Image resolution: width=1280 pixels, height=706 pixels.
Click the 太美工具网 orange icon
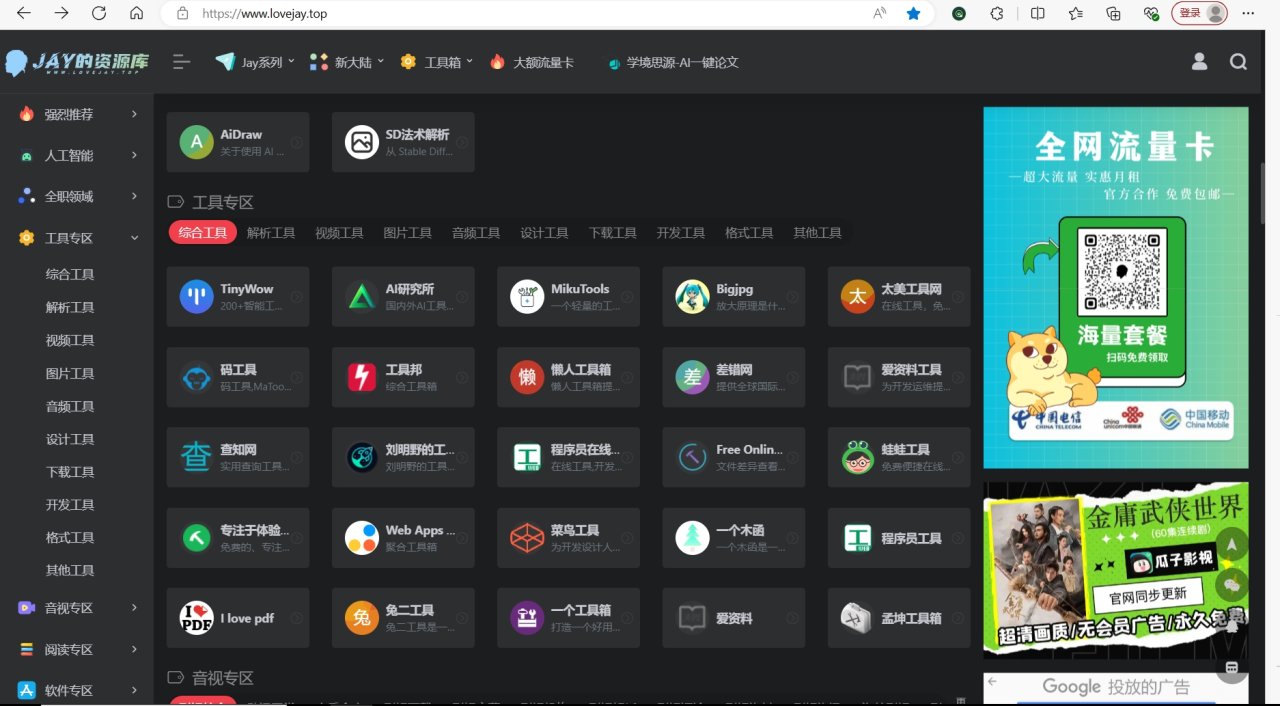coord(857,296)
